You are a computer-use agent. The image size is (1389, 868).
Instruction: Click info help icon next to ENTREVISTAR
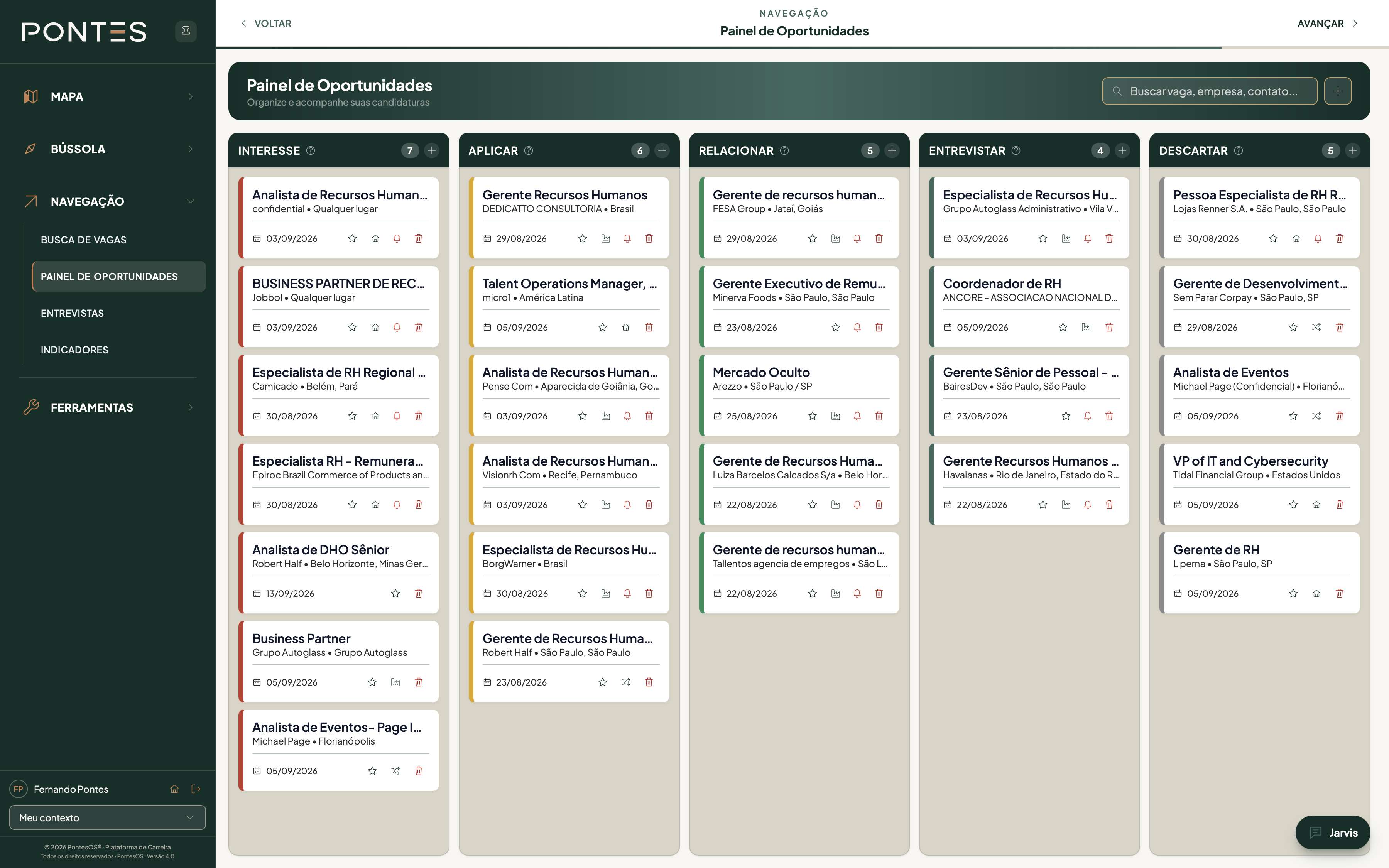[x=1016, y=150]
